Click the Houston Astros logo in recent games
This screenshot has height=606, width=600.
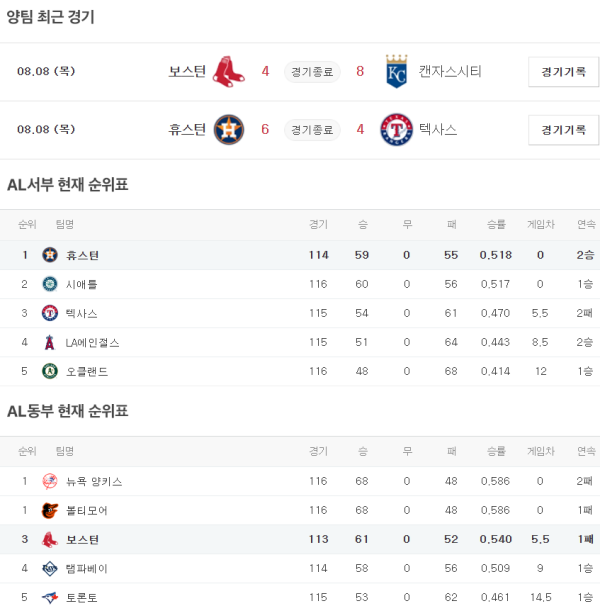229,130
